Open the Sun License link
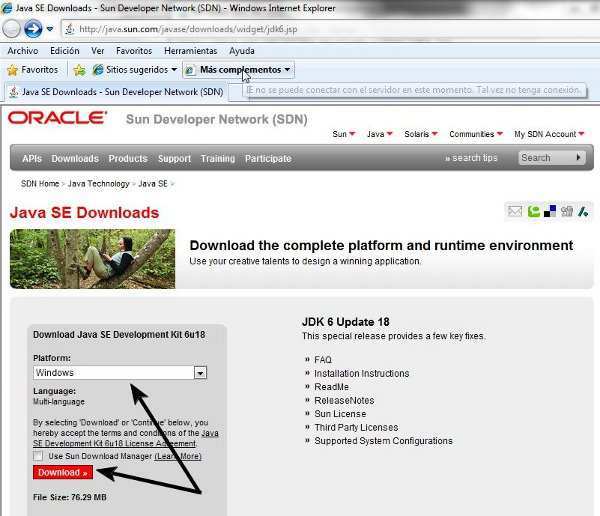This screenshot has height=516, width=600. (340, 414)
